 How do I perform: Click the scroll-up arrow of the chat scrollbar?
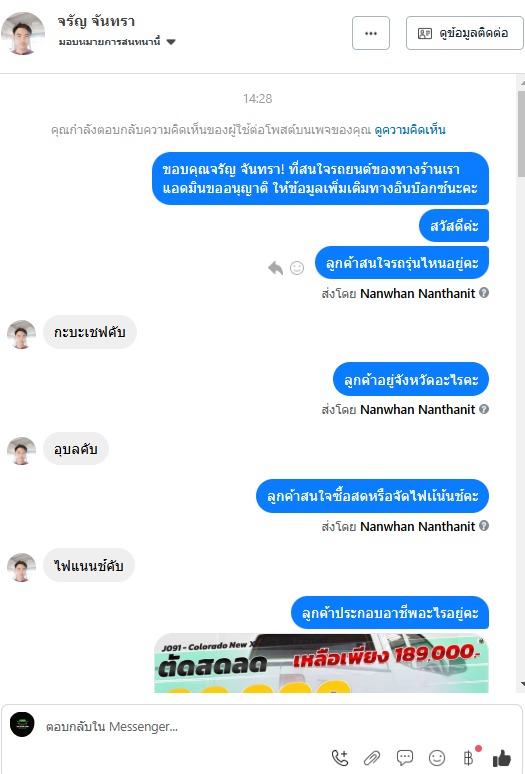(x=522, y=81)
